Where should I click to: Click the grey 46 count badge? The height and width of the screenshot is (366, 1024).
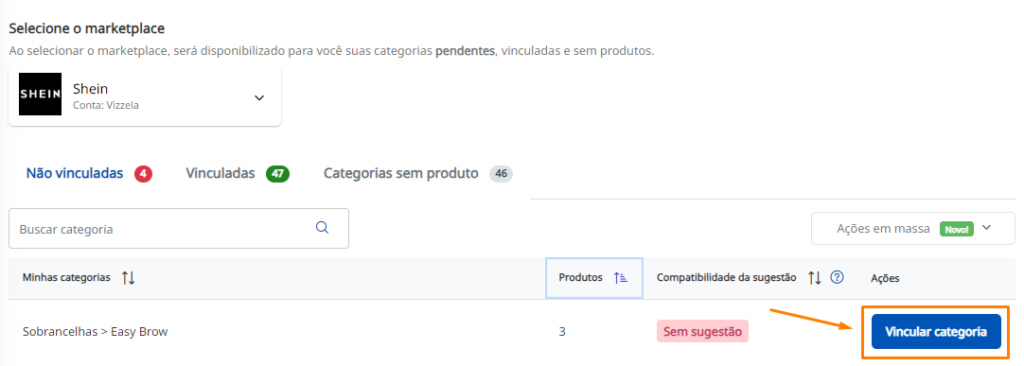coord(501,174)
